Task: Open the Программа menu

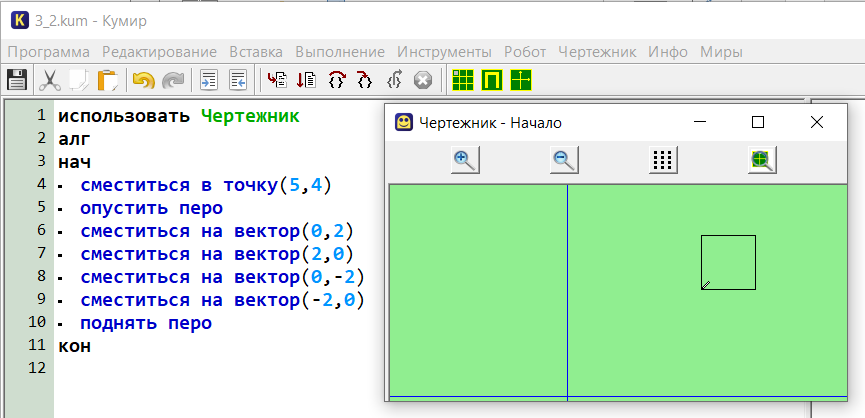Action: [x=49, y=52]
